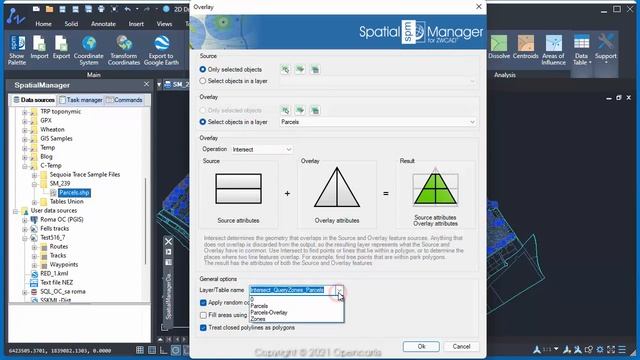Collapse the User data sources node
This screenshot has width=640, height=360.
pyautogui.click(x=15, y=211)
